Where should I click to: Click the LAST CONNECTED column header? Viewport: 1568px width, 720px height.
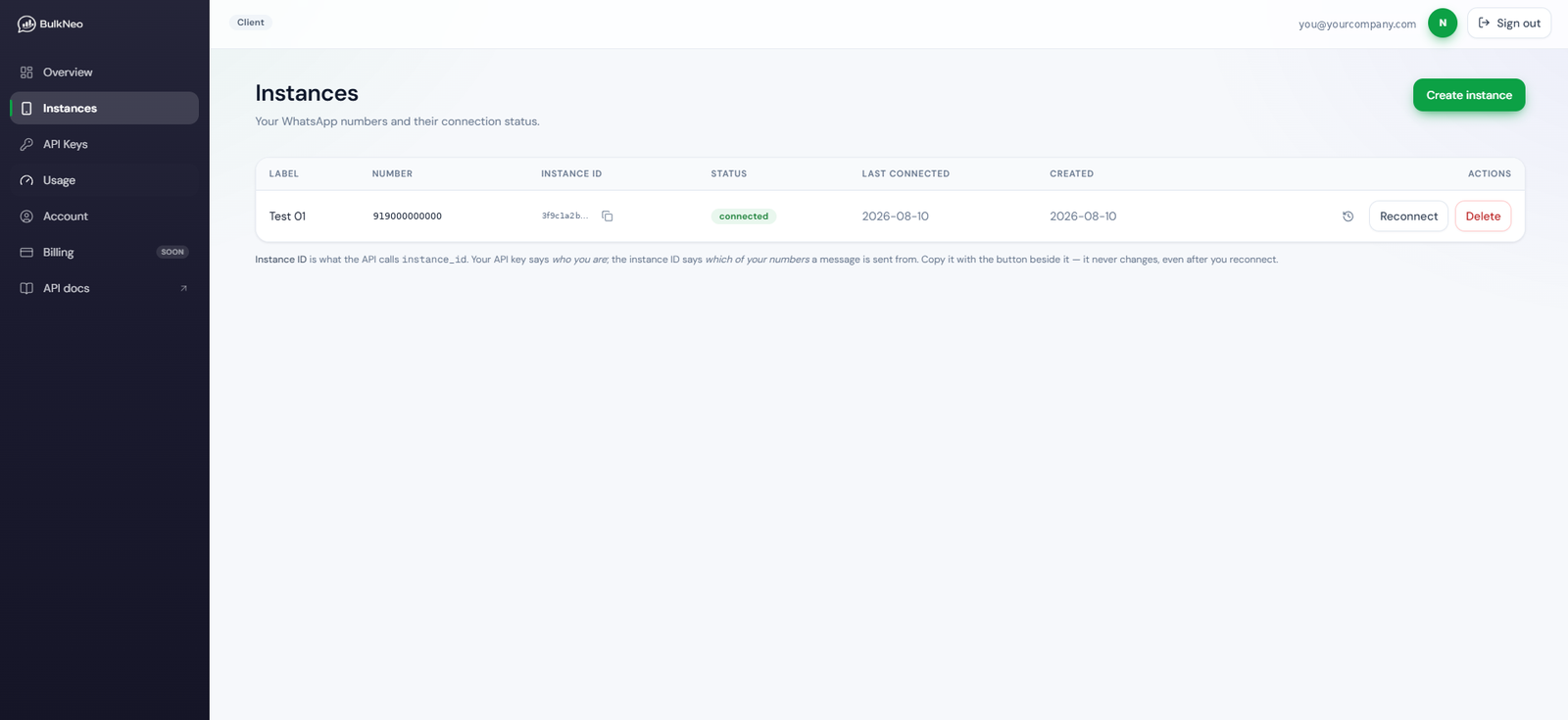[x=906, y=174]
